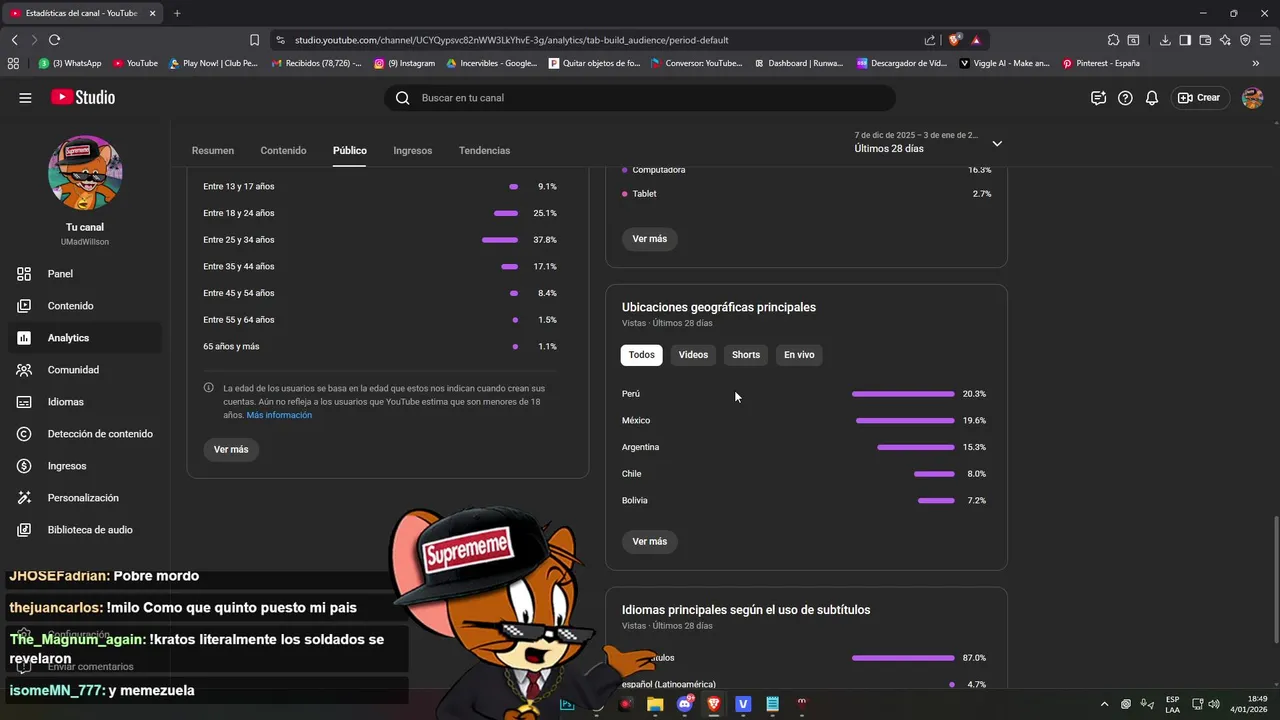
Task: Switch to the Tendencias tab
Action: (484, 150)
